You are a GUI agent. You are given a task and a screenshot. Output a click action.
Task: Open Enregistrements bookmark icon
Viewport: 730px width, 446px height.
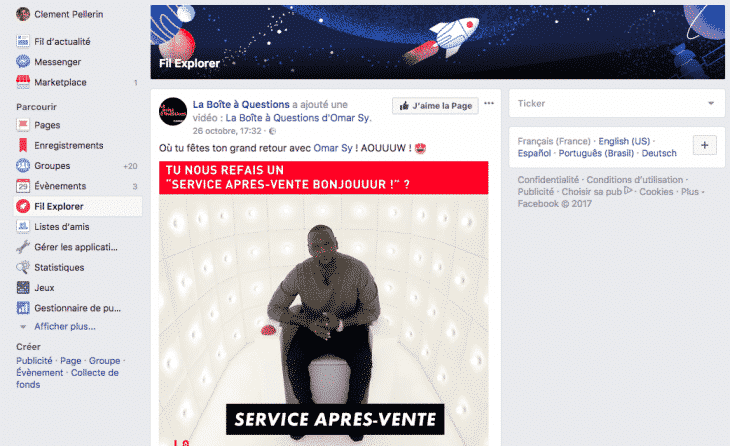[23, 145]
